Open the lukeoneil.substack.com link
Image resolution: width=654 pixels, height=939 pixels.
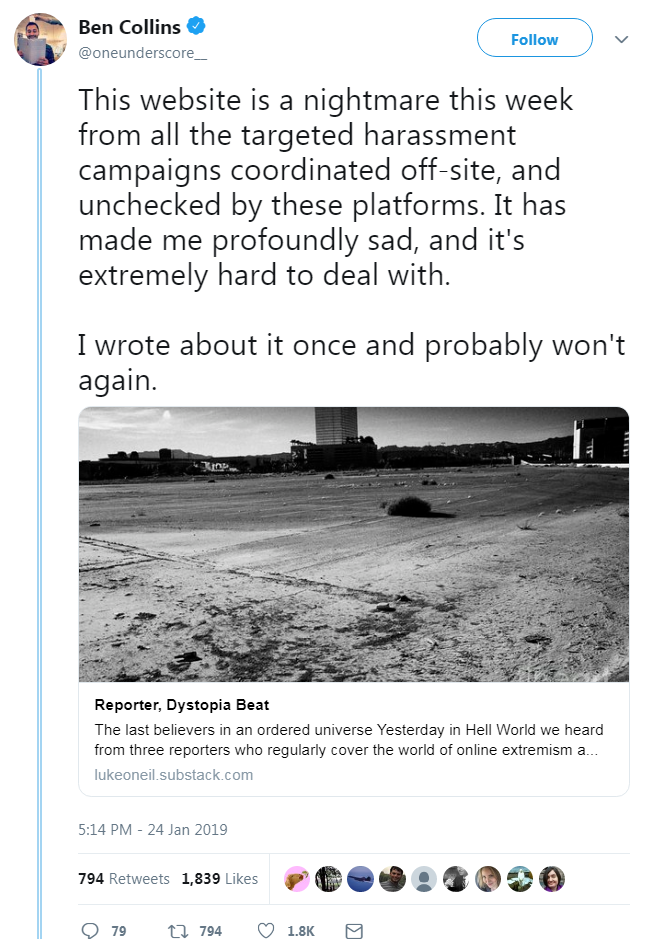[x=174, y=775]
